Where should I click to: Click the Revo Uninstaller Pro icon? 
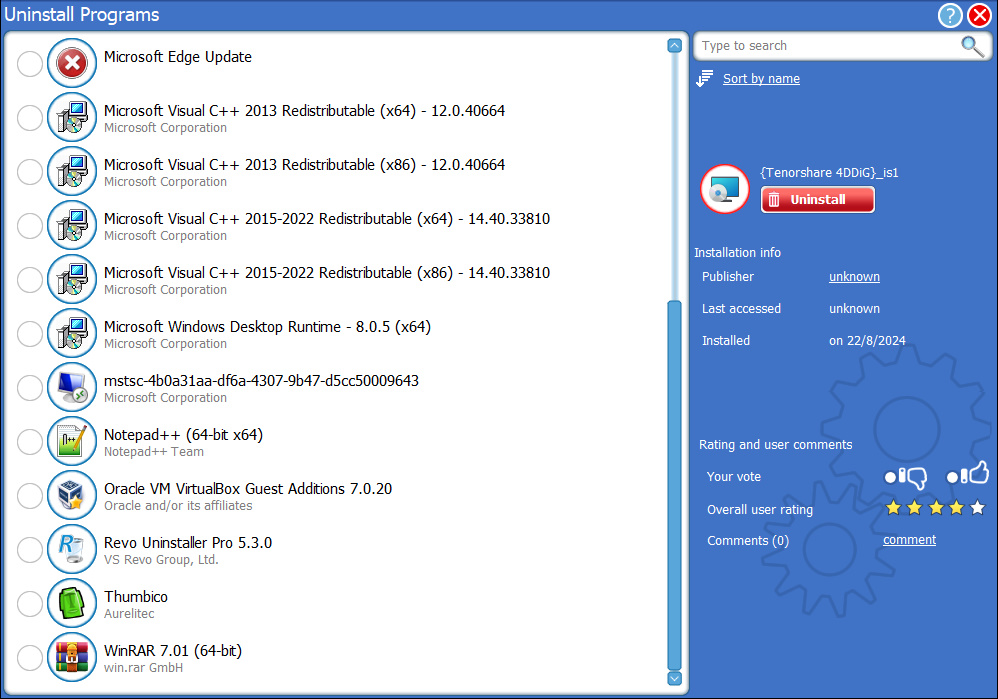[x=72, y=549]
